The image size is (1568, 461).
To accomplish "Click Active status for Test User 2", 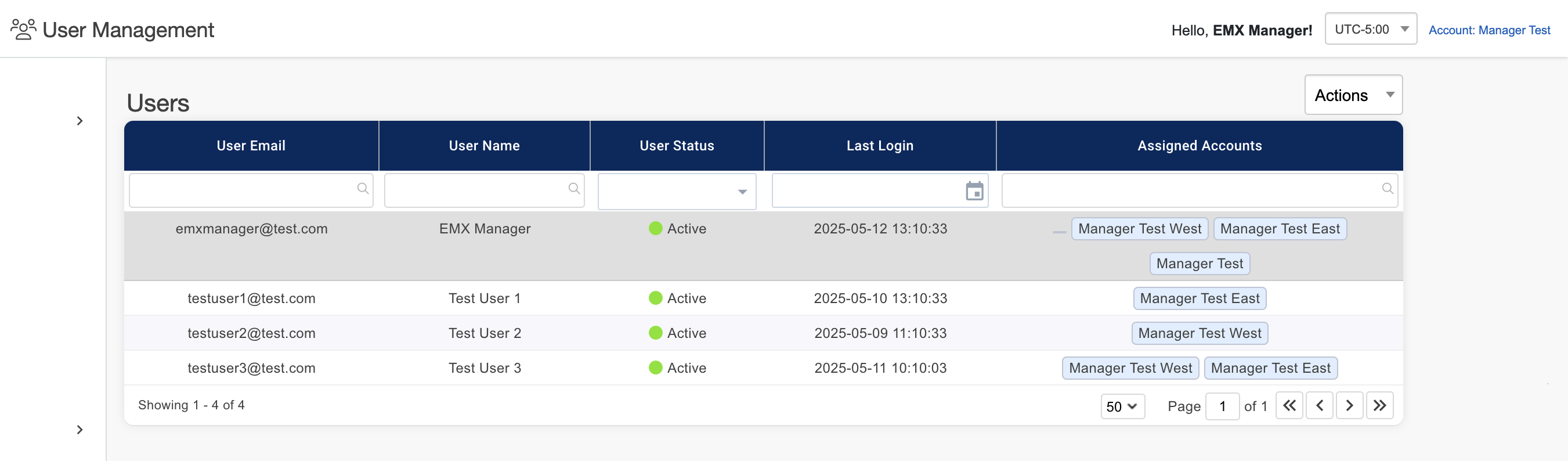I will coord(677,333).
